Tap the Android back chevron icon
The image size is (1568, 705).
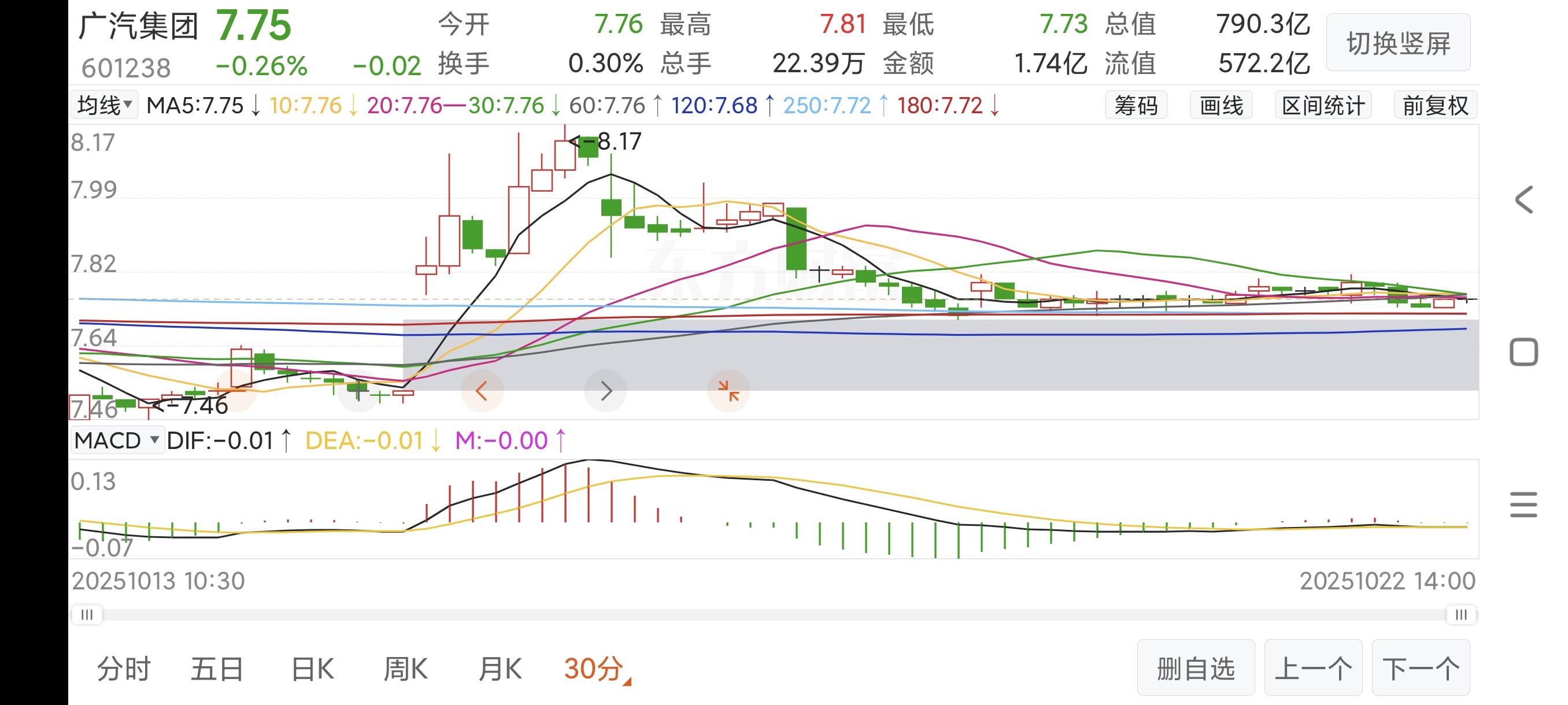click(x=1523, y=200)
